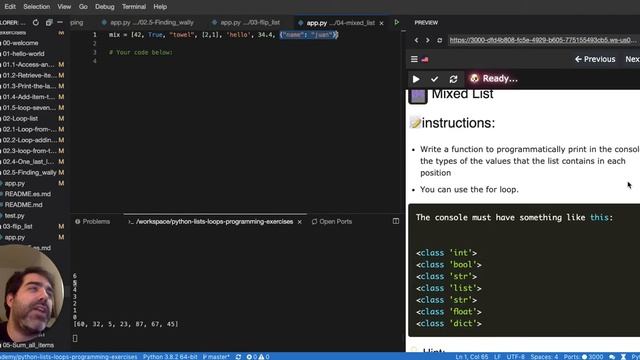Open app.py under 03-flip_list

(15, 237)
